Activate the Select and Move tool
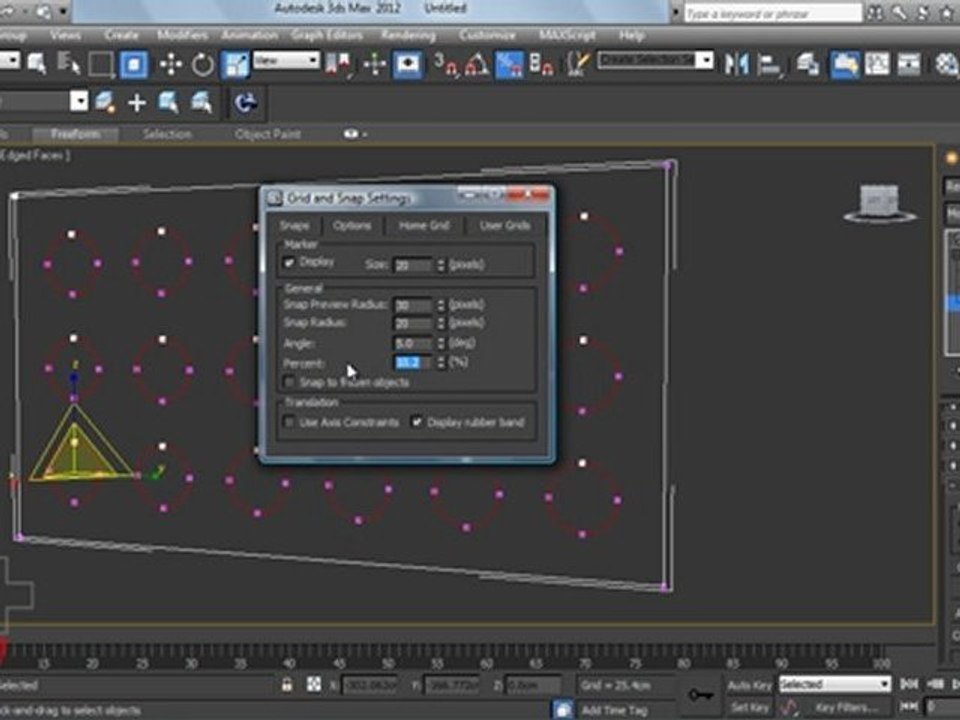Viewport: 960px width, 720px height. pyautogui.click(x=171, y=64)
